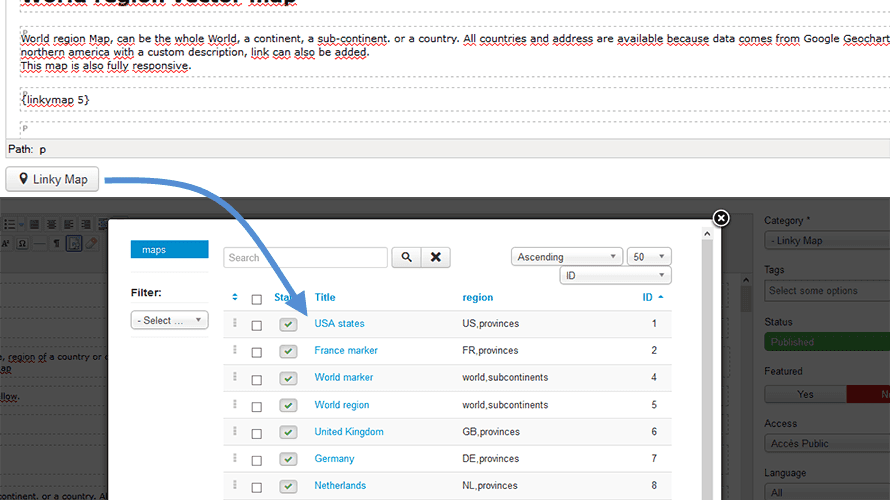Click the Netherlands map title link
This screenshot has height=500, width=890.
tap(340, 486)
